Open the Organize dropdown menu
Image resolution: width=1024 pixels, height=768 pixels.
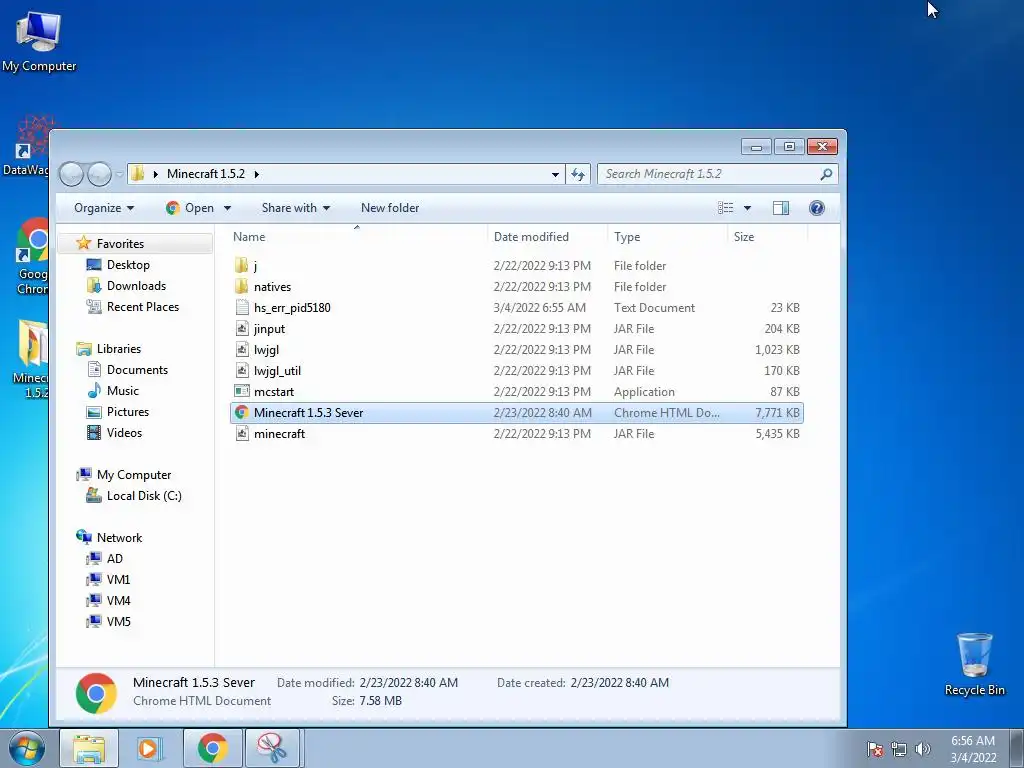pos(104,208)
